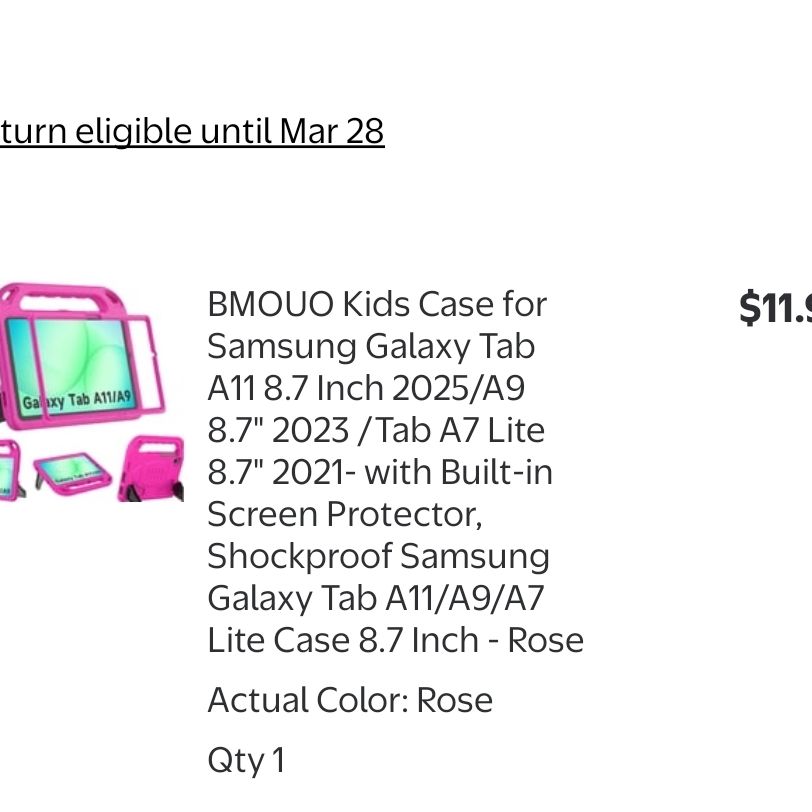Click the back view of the pink case
812x812 pixels.
(151, 469)
